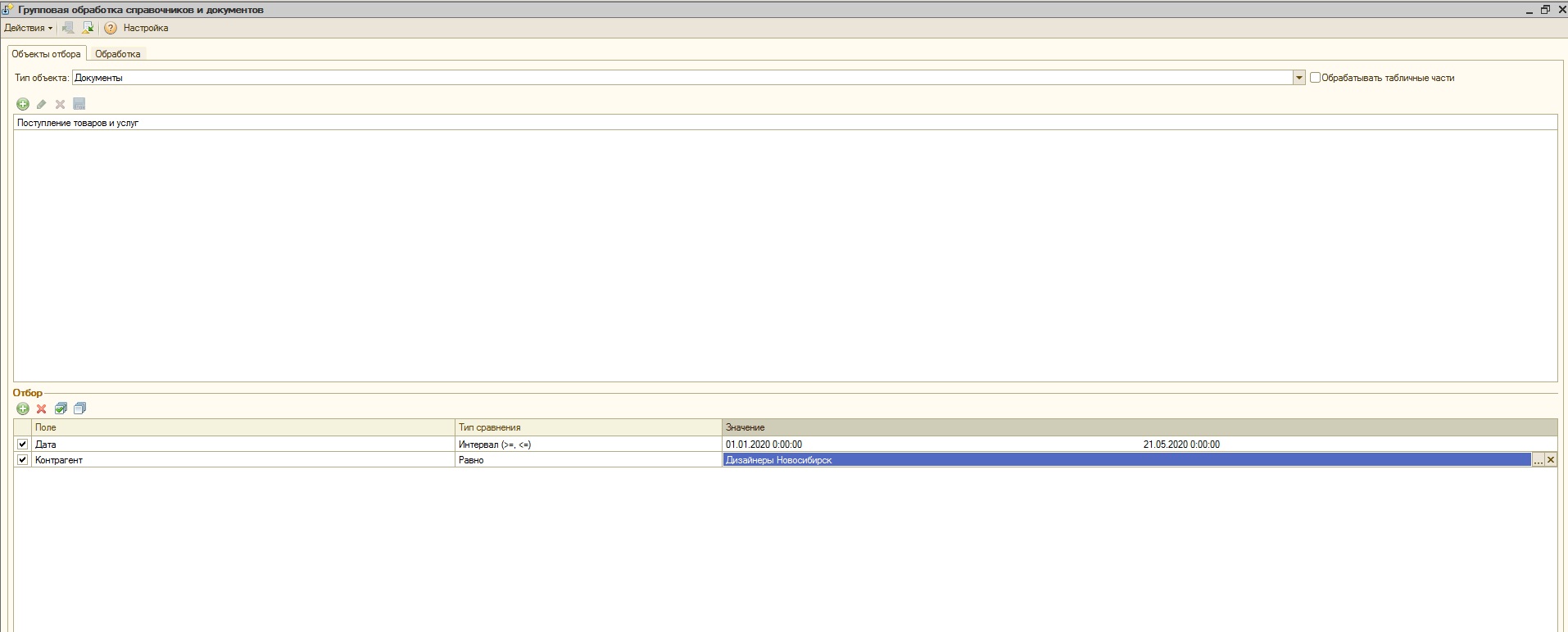Image resolution: width=1568 pixels, height=632 pixels.
Task: Click the pencil edit icon above the objects list
Action: (42, 104)
